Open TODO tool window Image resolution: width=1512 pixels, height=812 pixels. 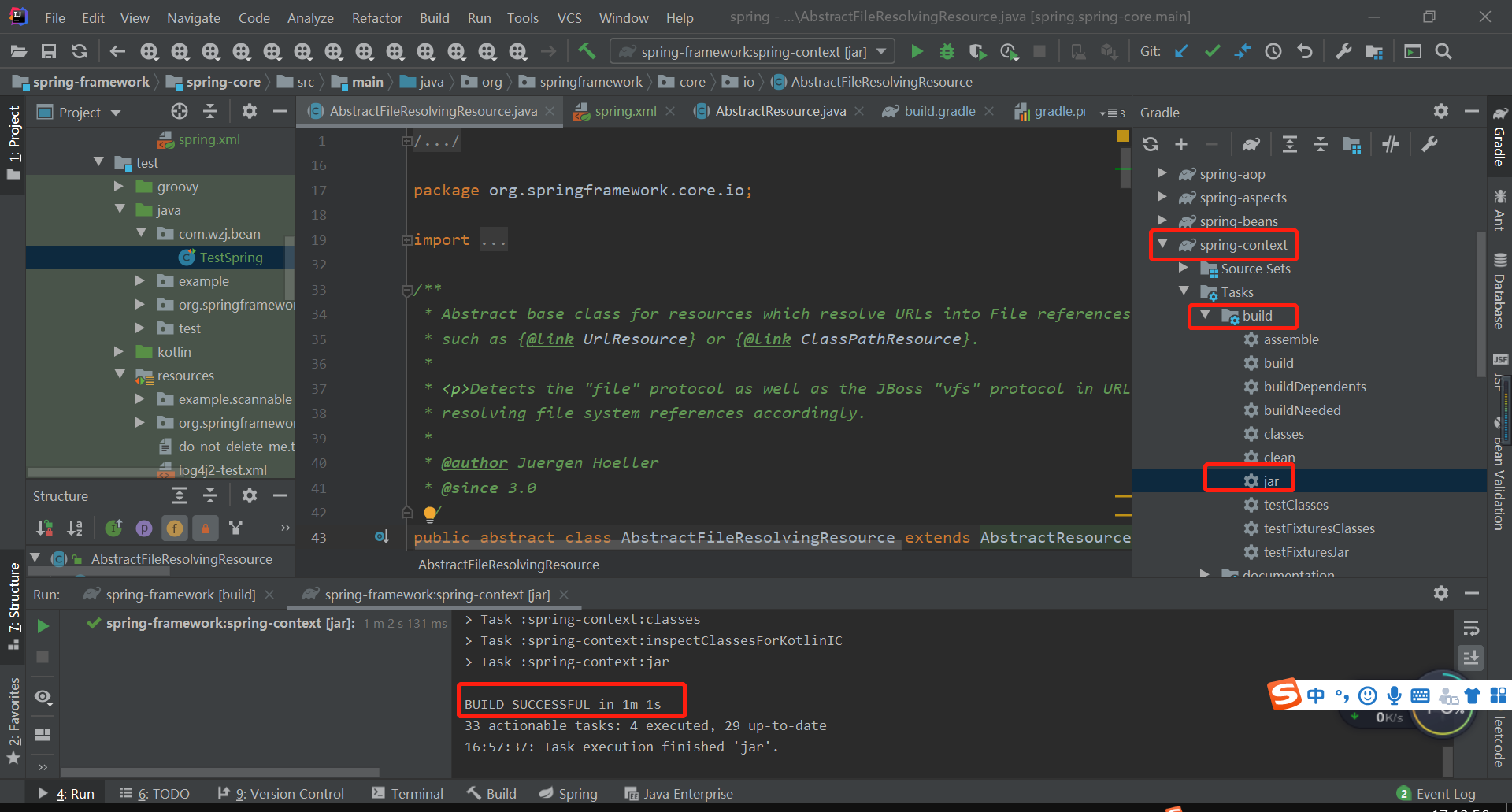tap(155, 793)
